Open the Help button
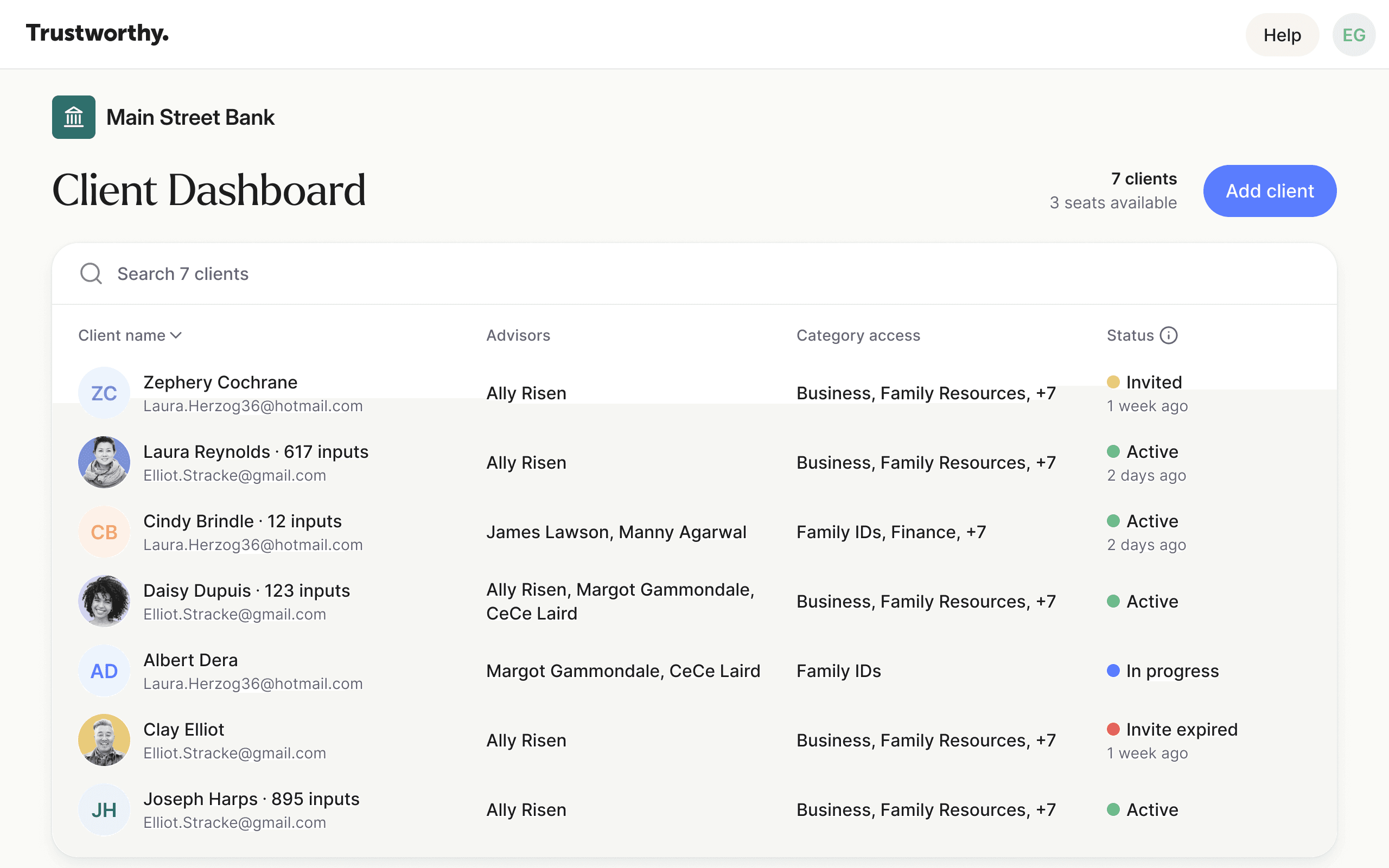The image size is (1389, 868). click(1282, 35)
